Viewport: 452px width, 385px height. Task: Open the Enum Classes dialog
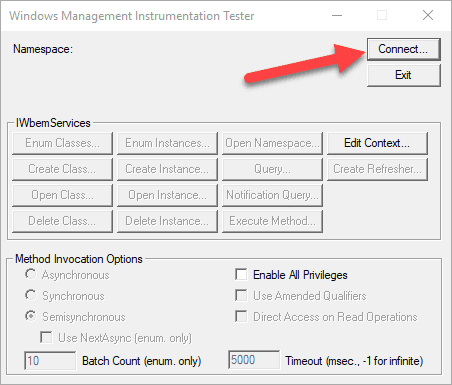[x=62, y=143]
